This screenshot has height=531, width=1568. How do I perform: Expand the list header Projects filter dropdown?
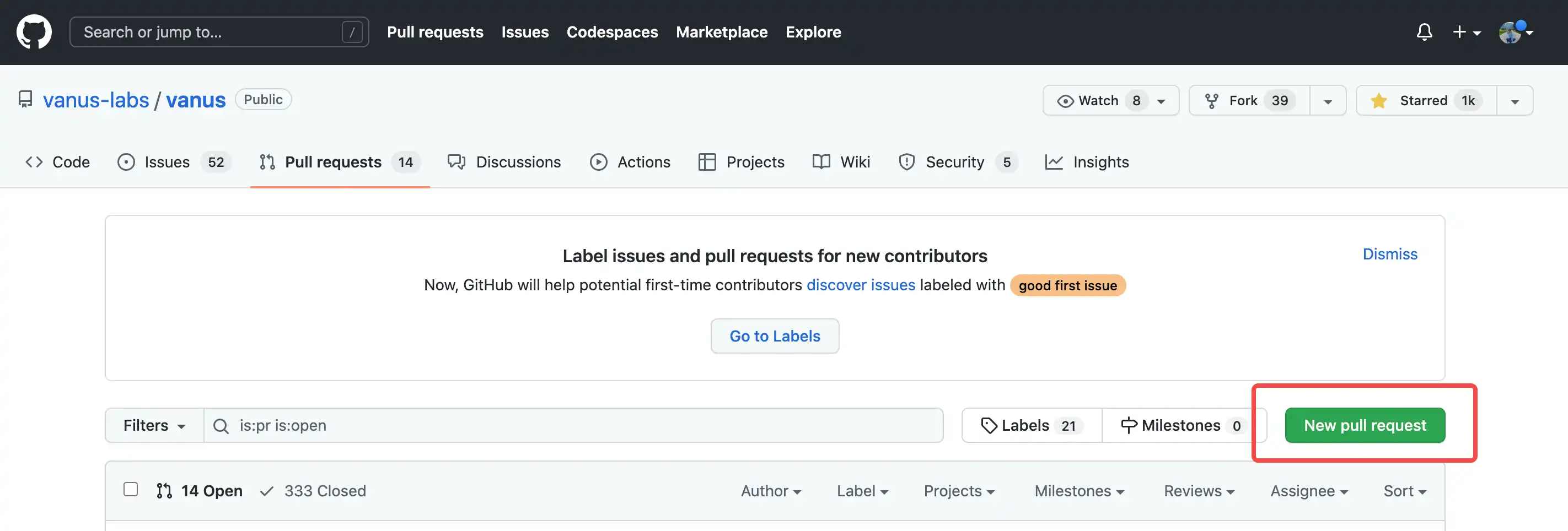click(959, 491)
